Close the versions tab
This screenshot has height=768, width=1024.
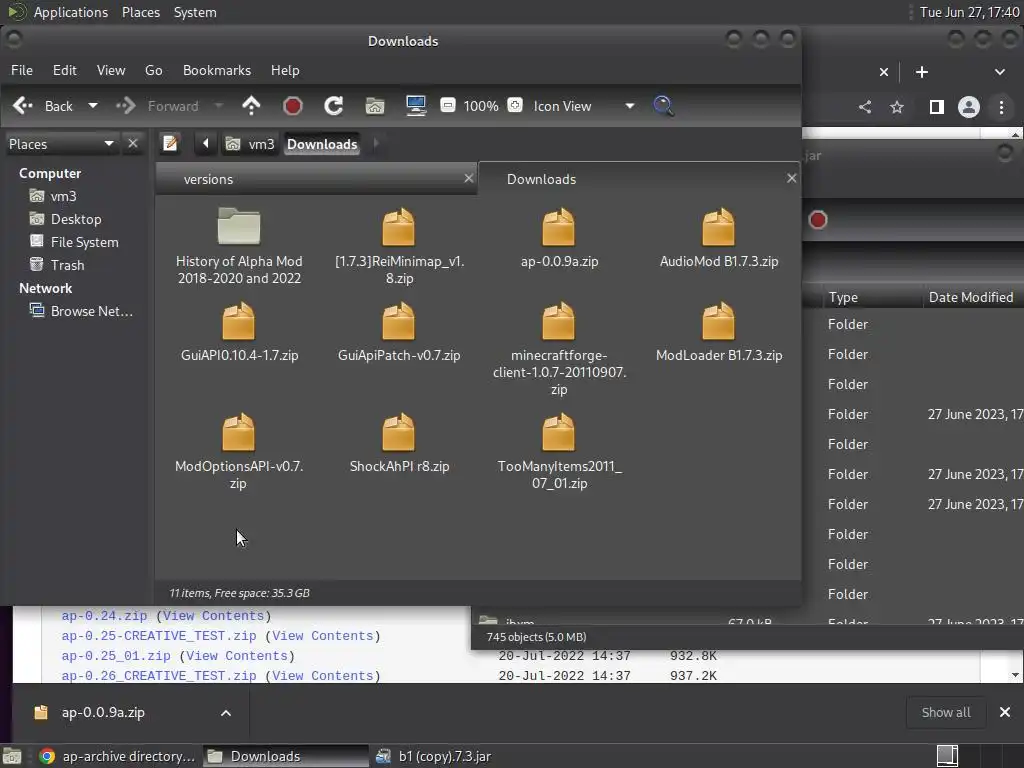tap(468, 178)
